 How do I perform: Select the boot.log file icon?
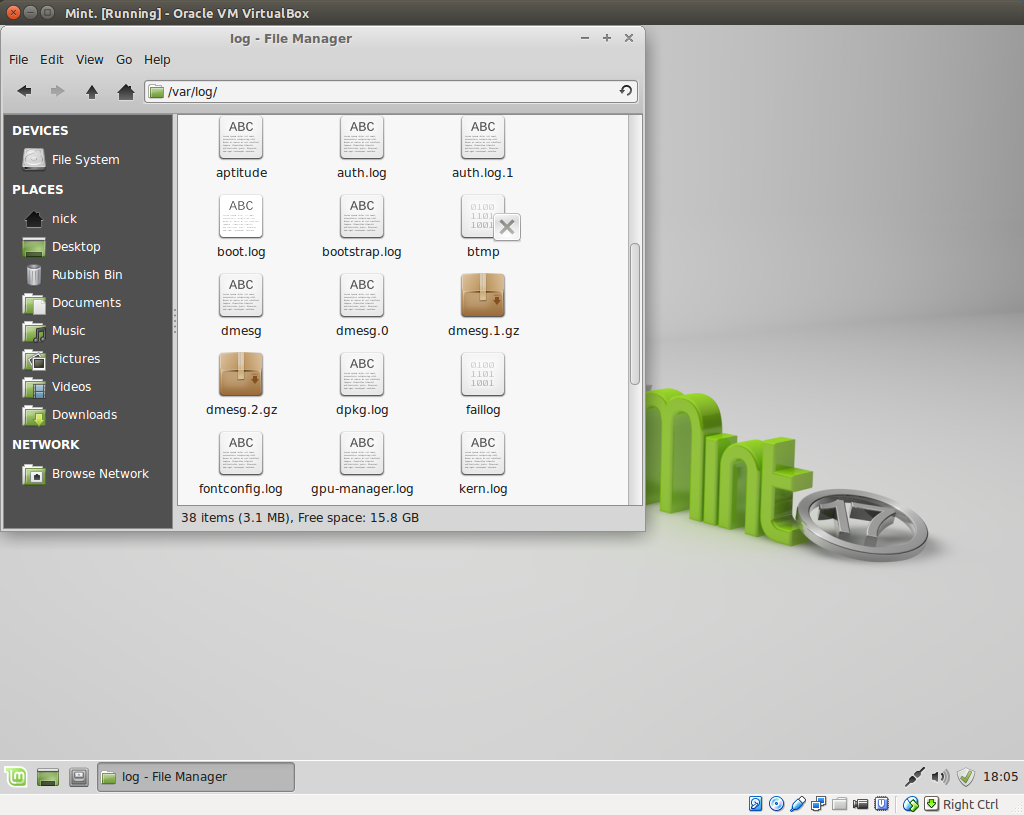(241, 216)
